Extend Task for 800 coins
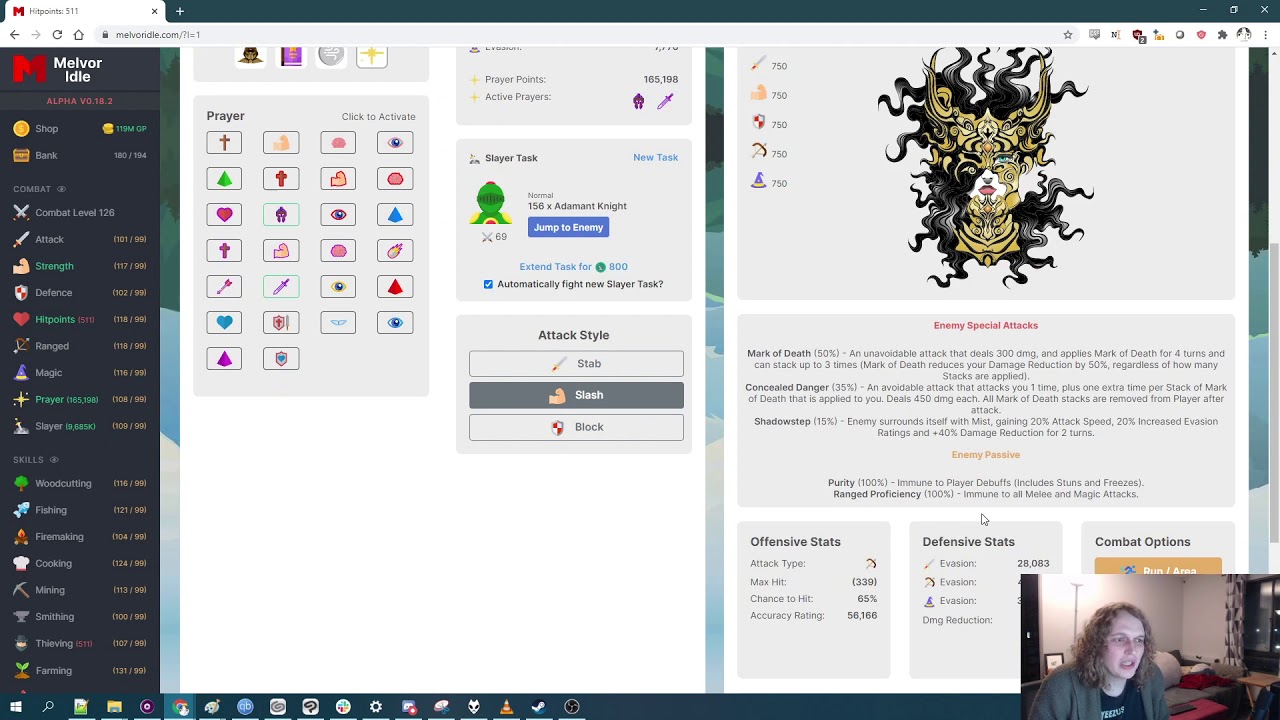The width and height of the screenshot is (1280, 720). [573, 267]
